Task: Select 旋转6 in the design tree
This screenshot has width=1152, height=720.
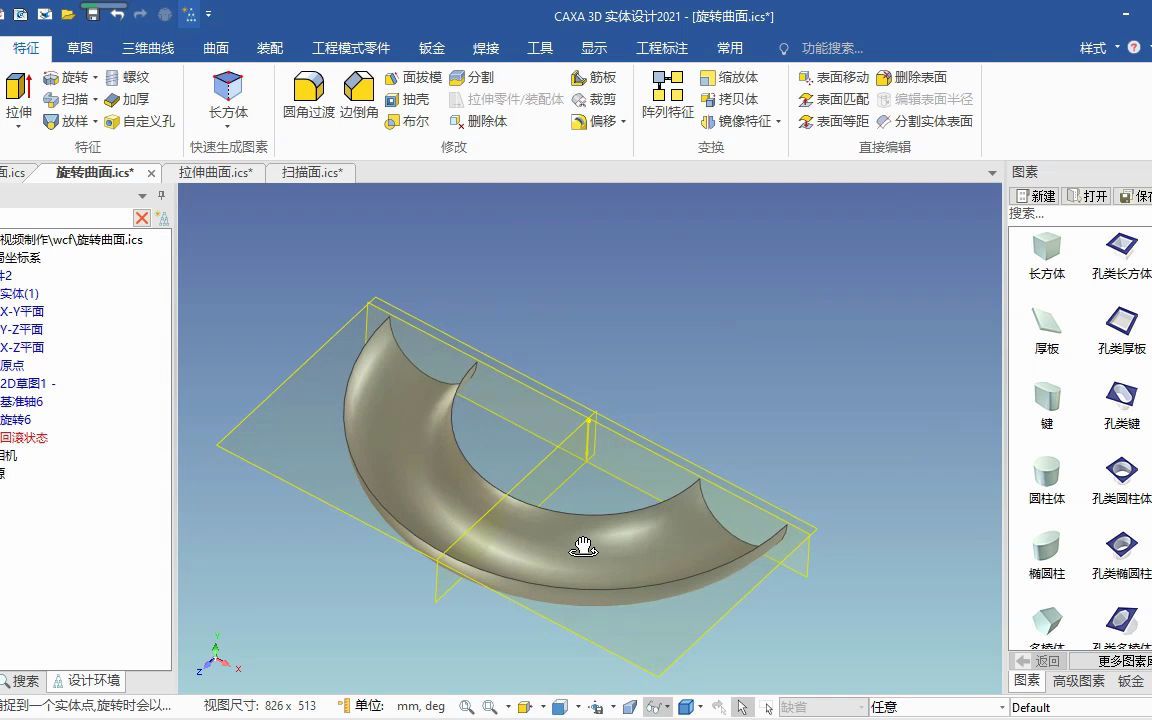Action: [15, 420]
